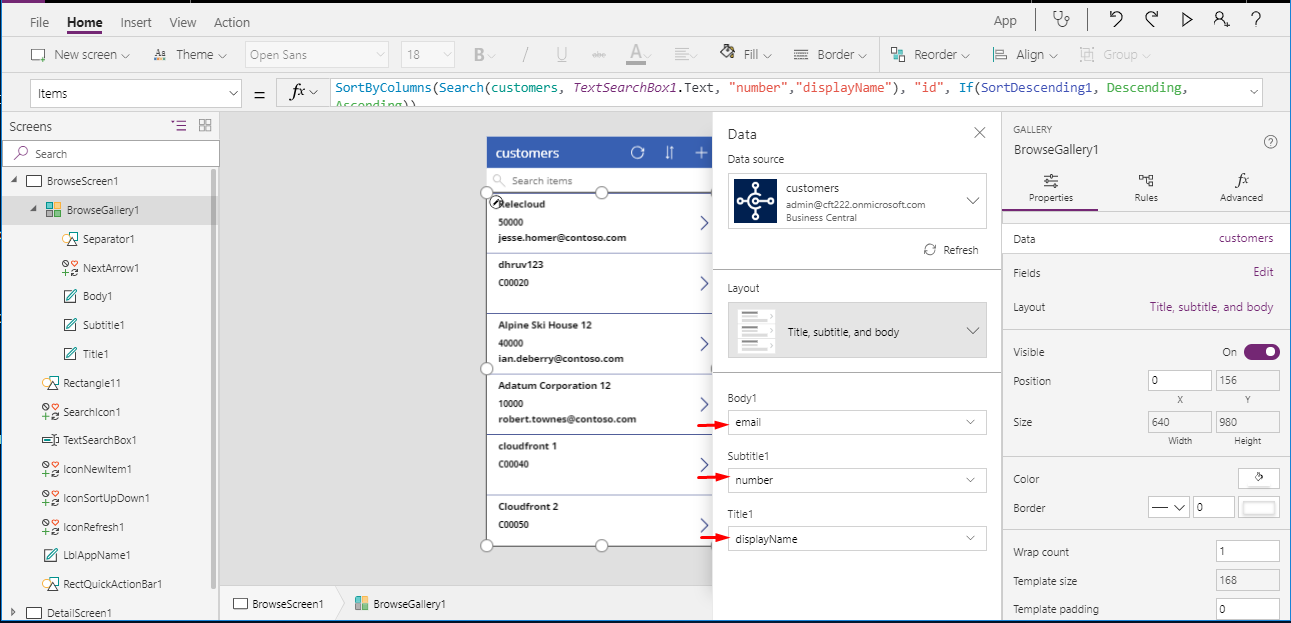
Task: Open Title1 displayName field dropdown
Action: tap(857, 539)
